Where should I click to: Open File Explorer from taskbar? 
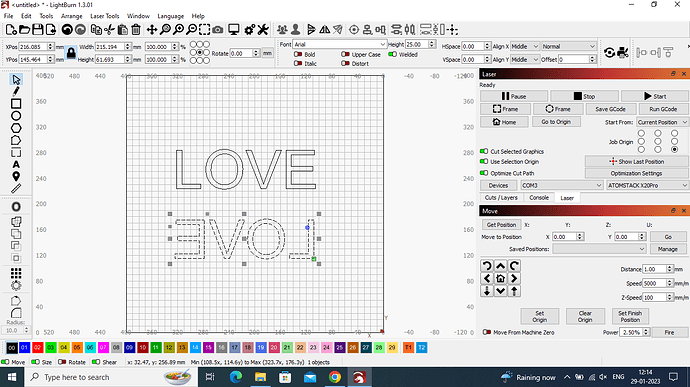click(261, 377)
